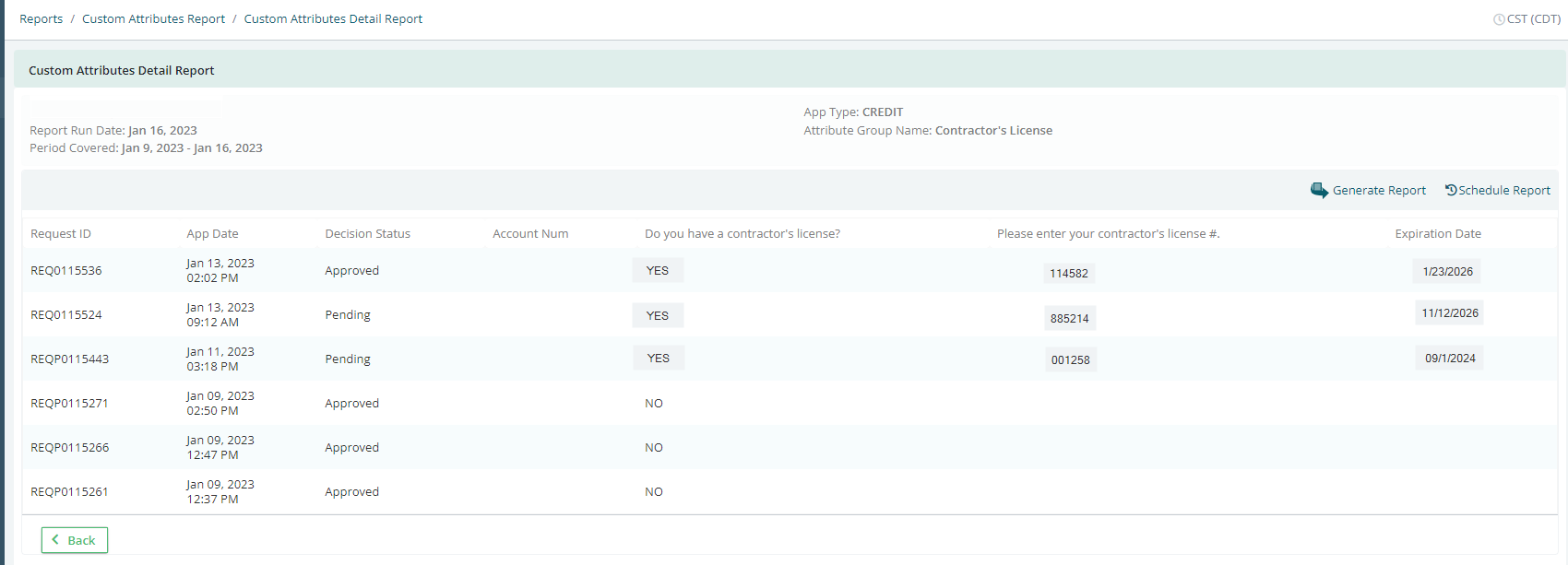Click the YES value for REQ0115536
The width and height of the screenshot is (1568, 565).
pyautogui.click(x=658, y=270)
